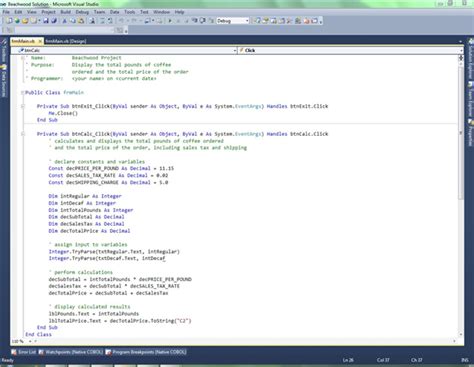This screenshot has width=474, height=367.
Task: Open the Data menu
Action: pos(114,12)
